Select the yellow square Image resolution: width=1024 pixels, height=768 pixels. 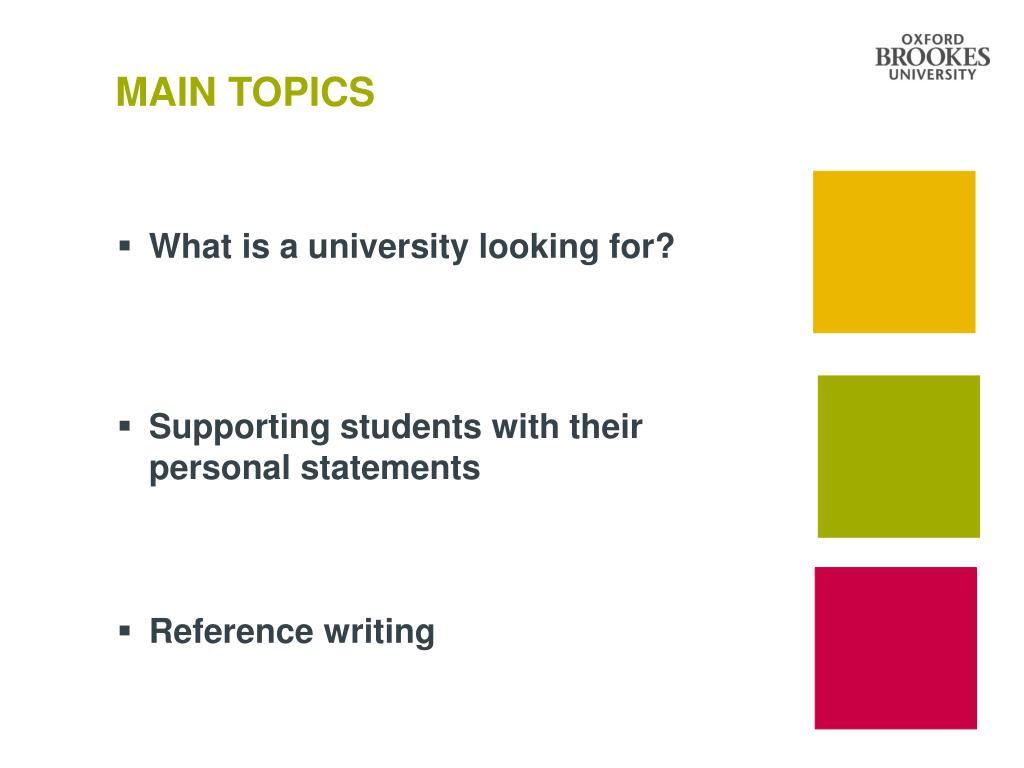point(894,252)
